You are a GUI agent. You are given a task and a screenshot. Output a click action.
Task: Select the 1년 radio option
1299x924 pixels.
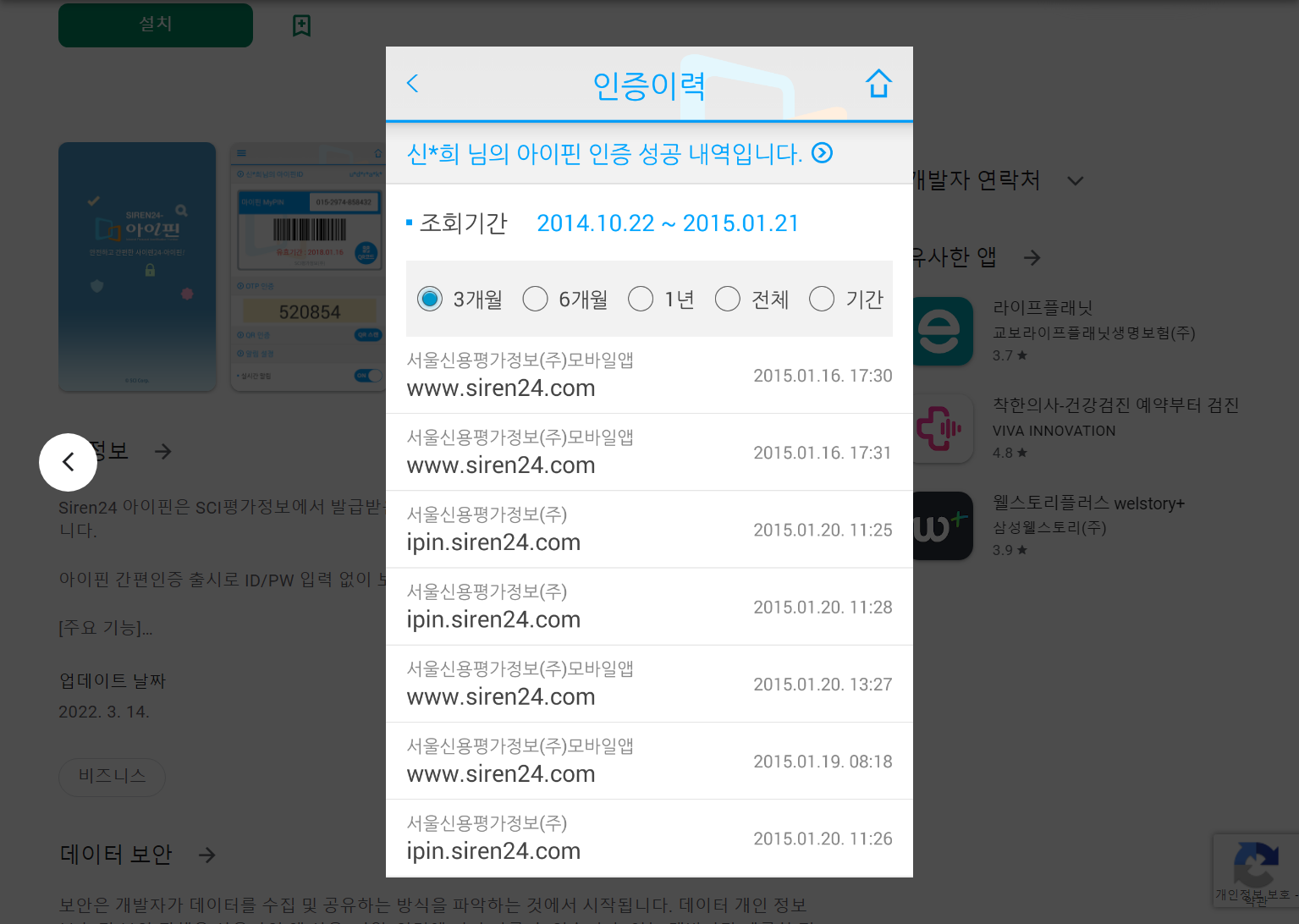(x=641, y=299)
